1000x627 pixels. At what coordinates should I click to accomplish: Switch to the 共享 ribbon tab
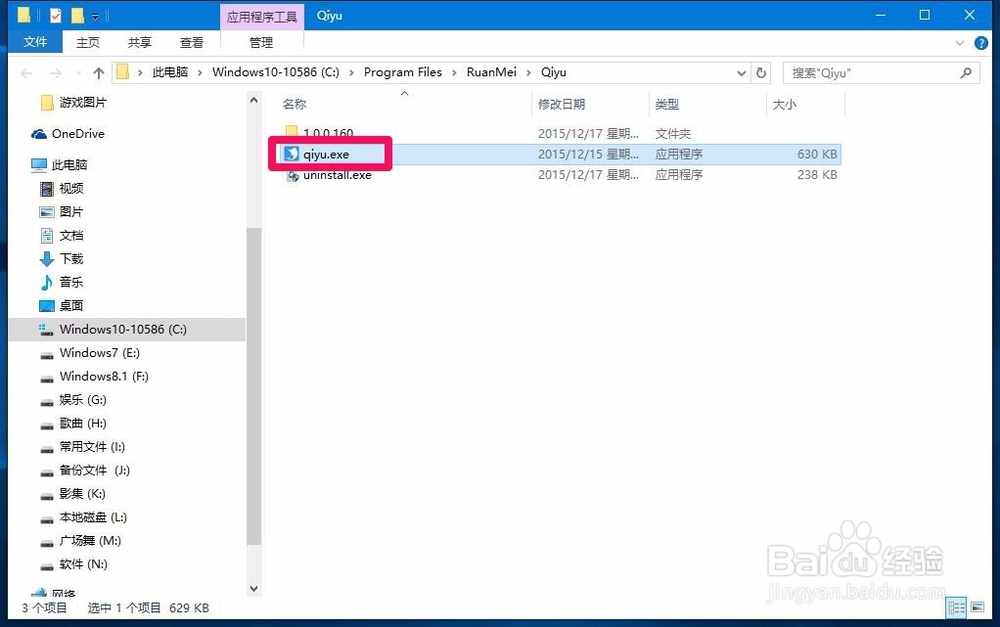140,42
